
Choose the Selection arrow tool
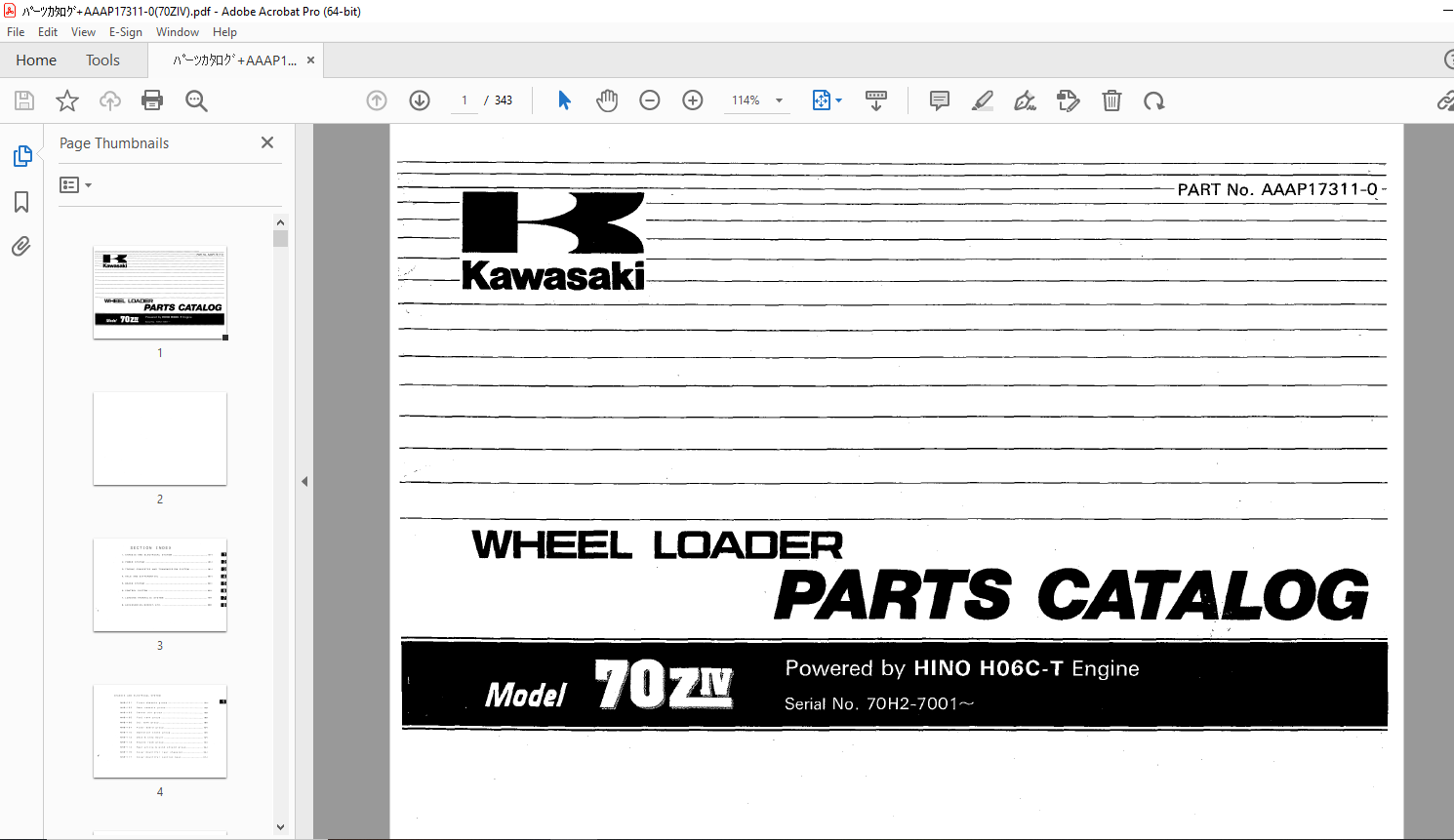click(564, 100)
